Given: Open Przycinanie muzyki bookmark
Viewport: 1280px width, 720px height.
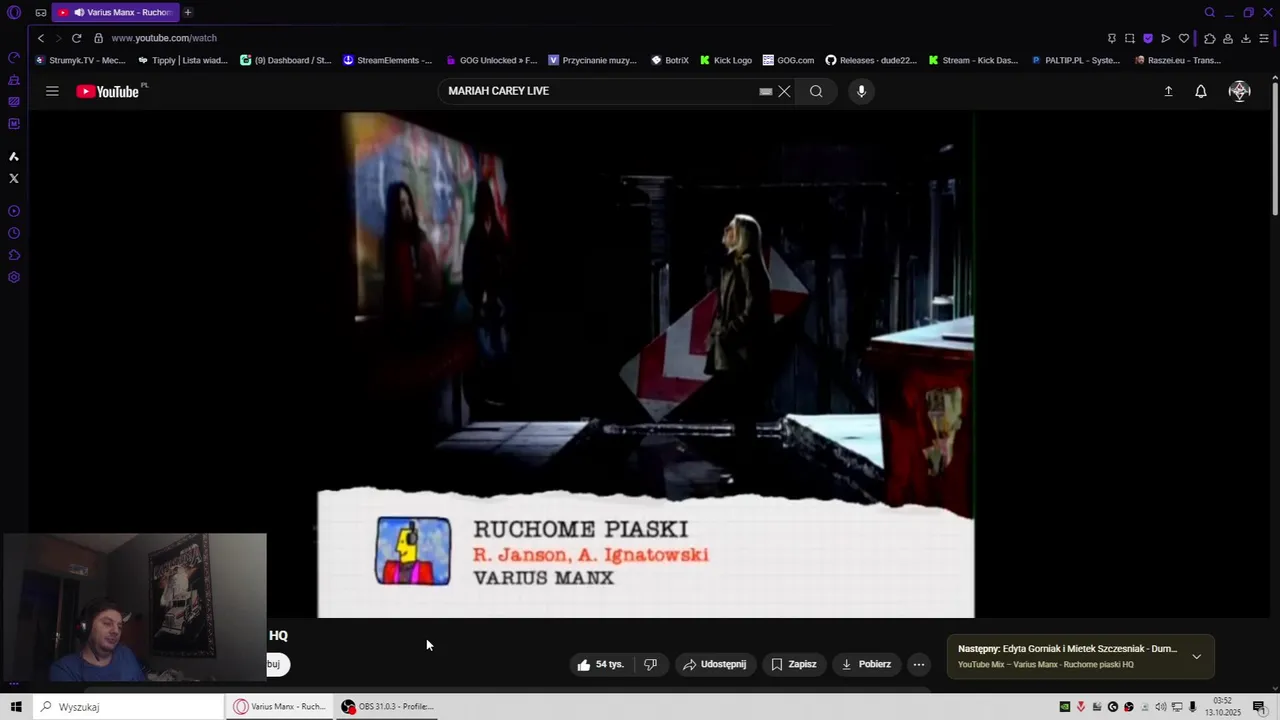Looking at the screenshot, I should pos(593,60).
